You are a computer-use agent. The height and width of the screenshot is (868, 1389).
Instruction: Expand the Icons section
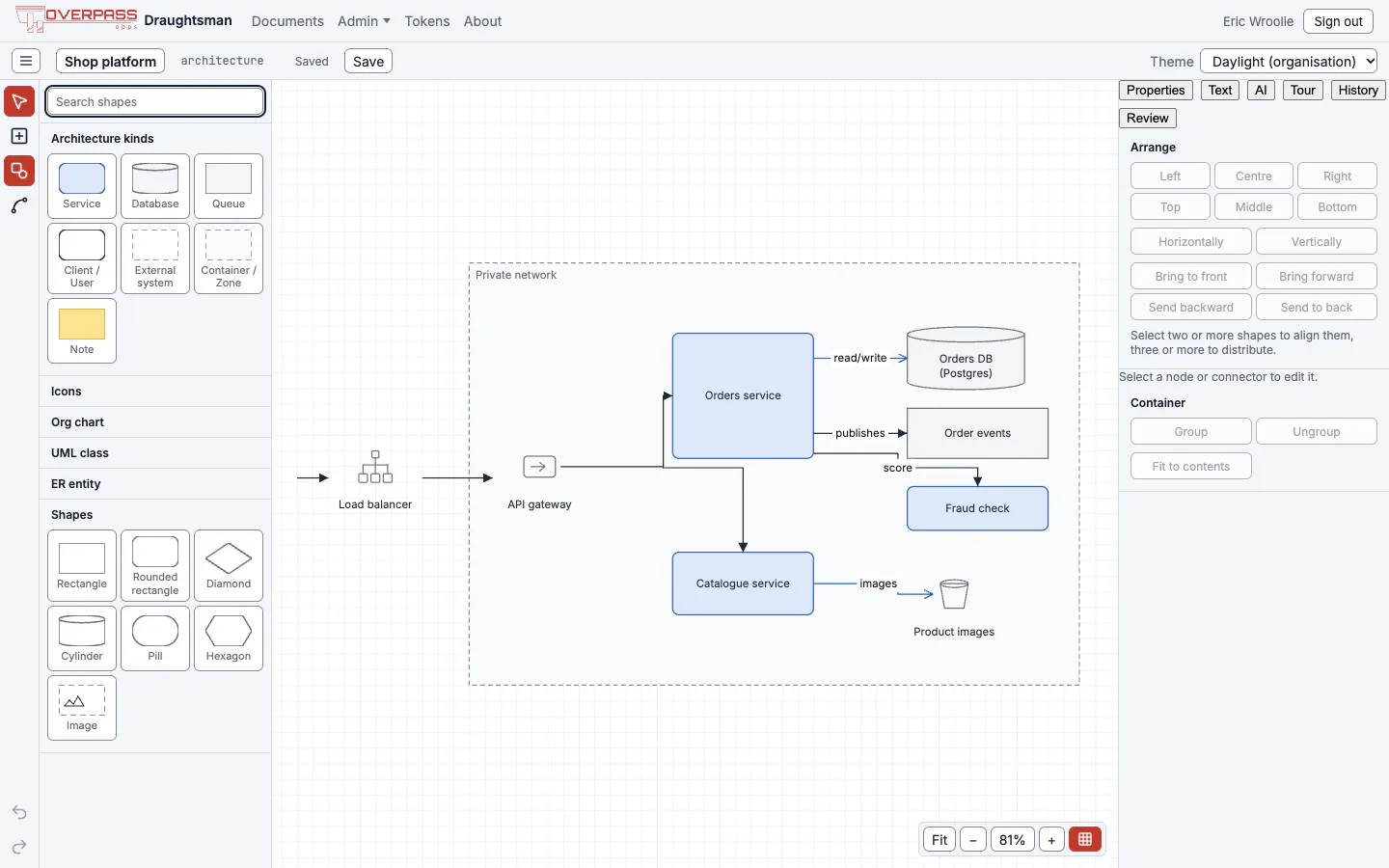[x=155, y=392]
